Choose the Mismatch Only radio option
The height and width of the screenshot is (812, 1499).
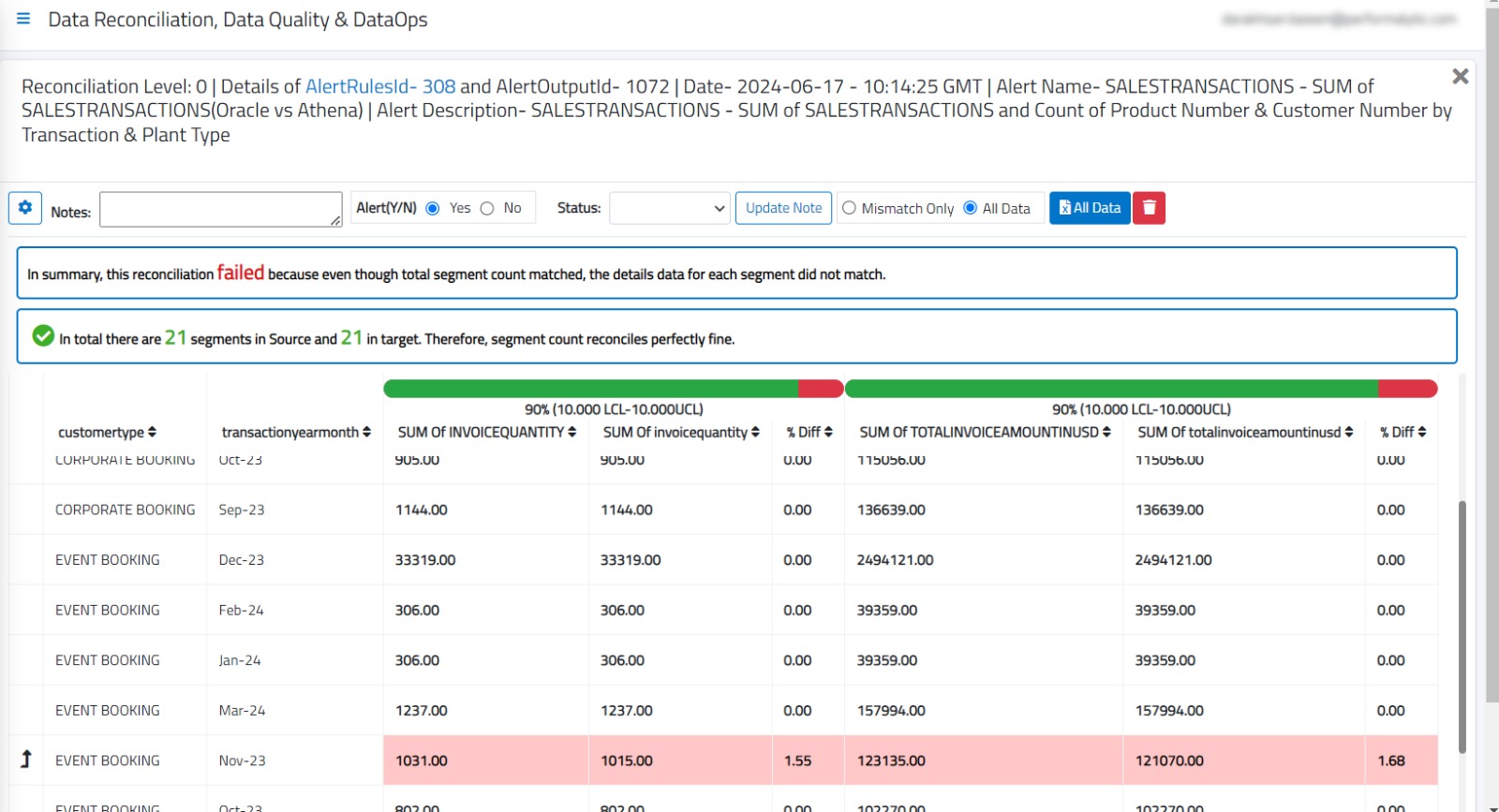(x=849, y=208)
